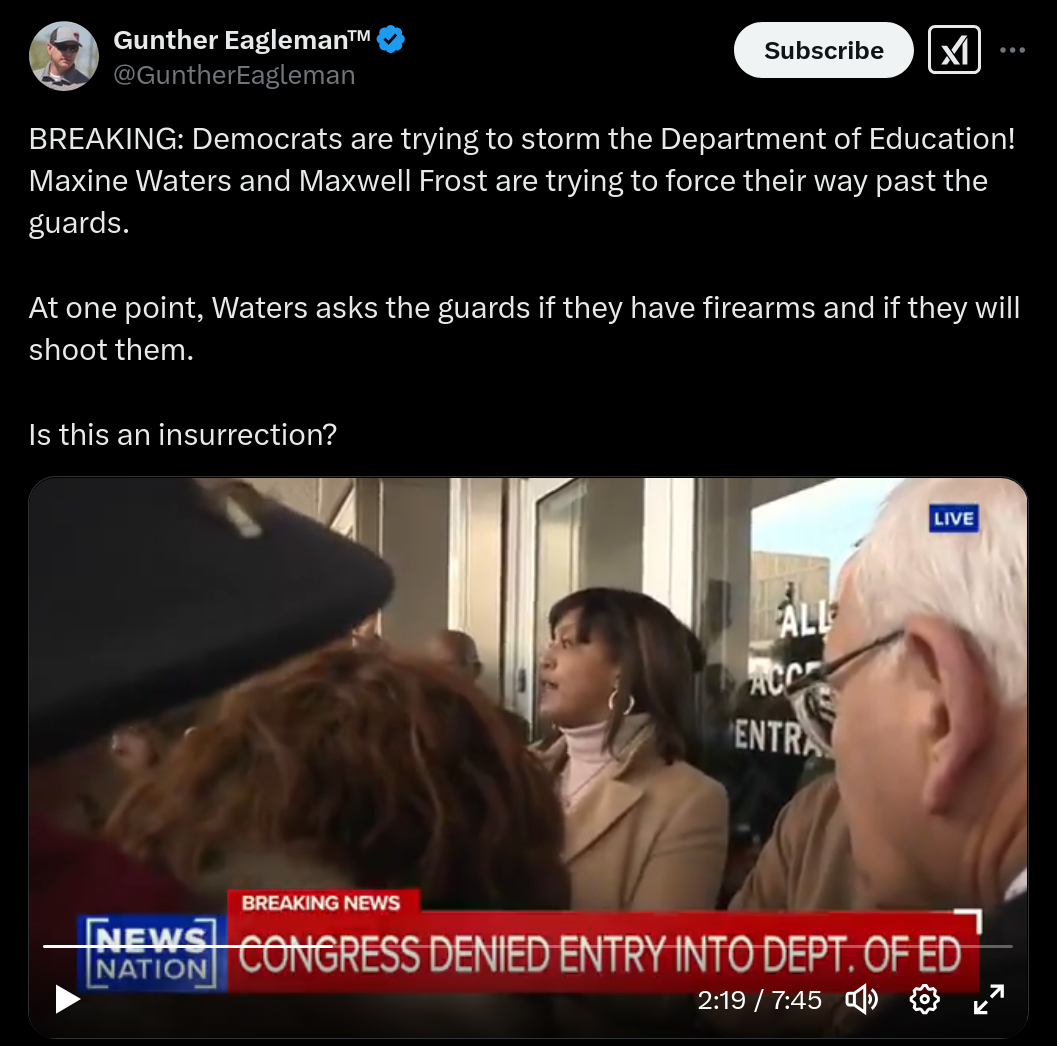1057x1046 pixels.
Task: Mute the video with the speaker icon
Action: pos(862,999)
